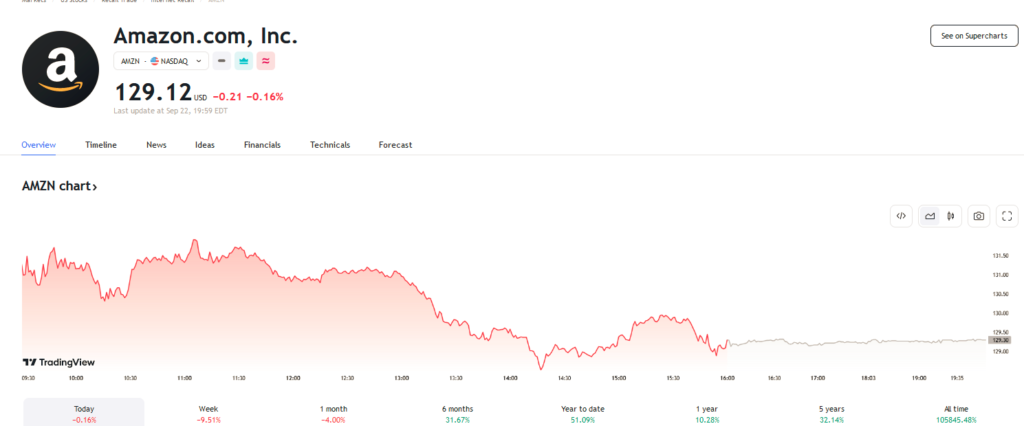Click the 130.00 price axis label
The image size is (1024, 426).
1000,314
